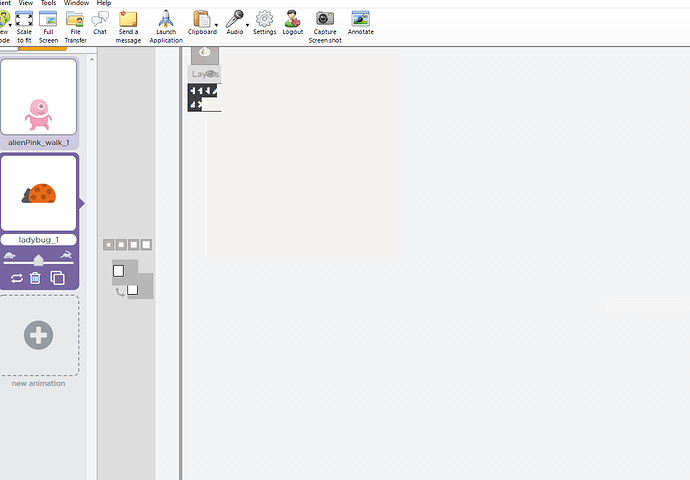This screenshot has width=690, height=480.
Task: Toggle looping for ladybug_1 animation
Action: tap(17, 278)
